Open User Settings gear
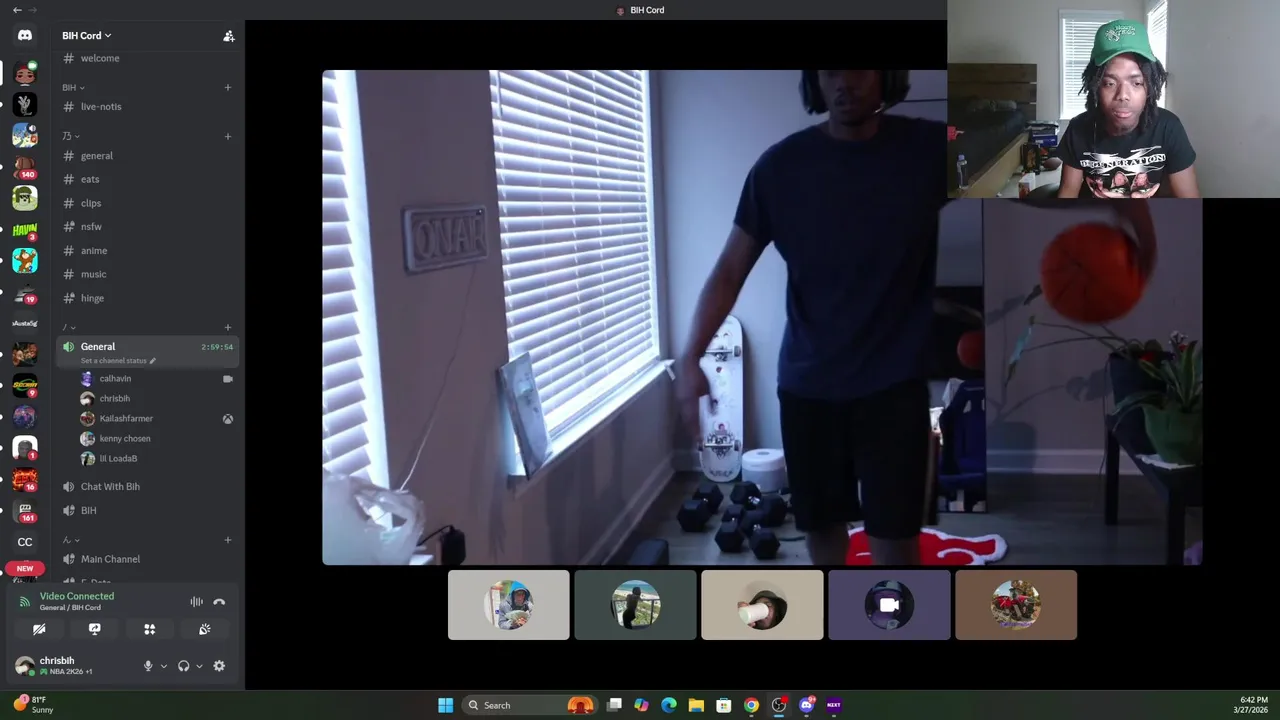 pos(219,666)
